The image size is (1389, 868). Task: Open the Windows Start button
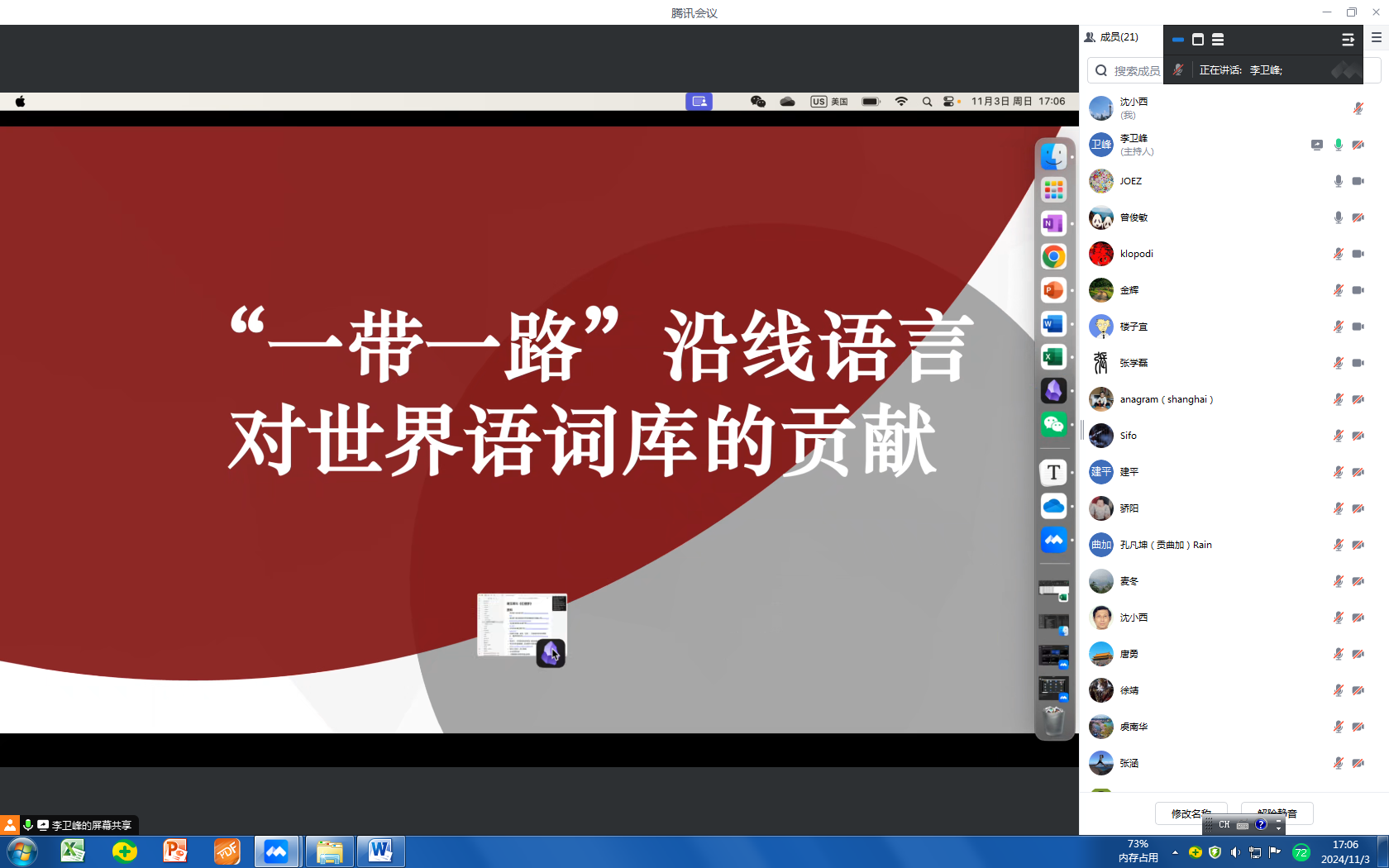[x=21, y=851]
